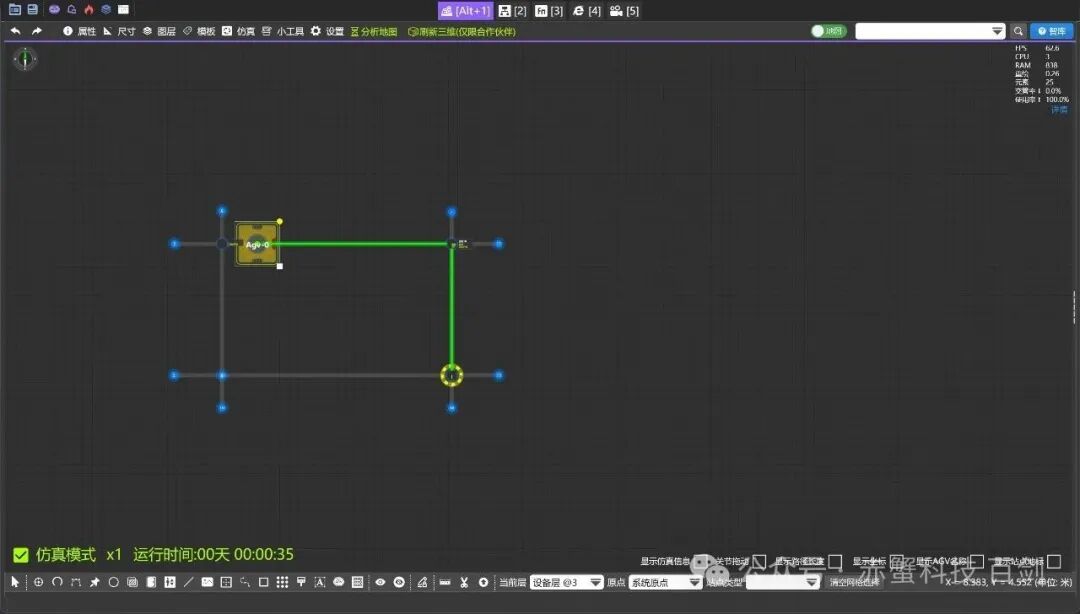Enable the 显示AGV名称 checkbox
Viewport: 1080px width, 614px height.
click(x=977, y=562)
